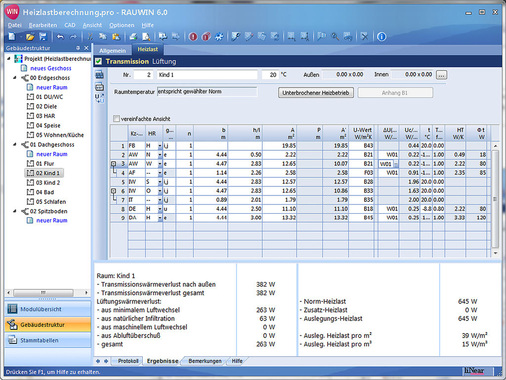
Task: Select the 03 Kind 2 room
Action: point(45,183)
